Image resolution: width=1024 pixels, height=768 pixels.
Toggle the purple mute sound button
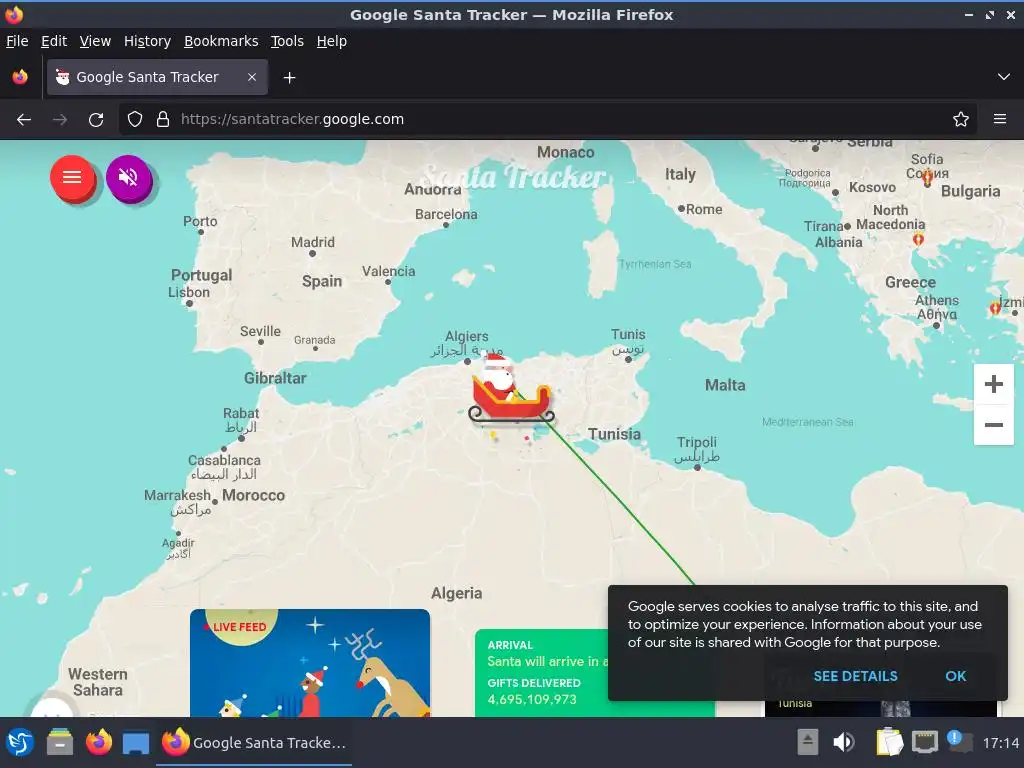(129, 178)
